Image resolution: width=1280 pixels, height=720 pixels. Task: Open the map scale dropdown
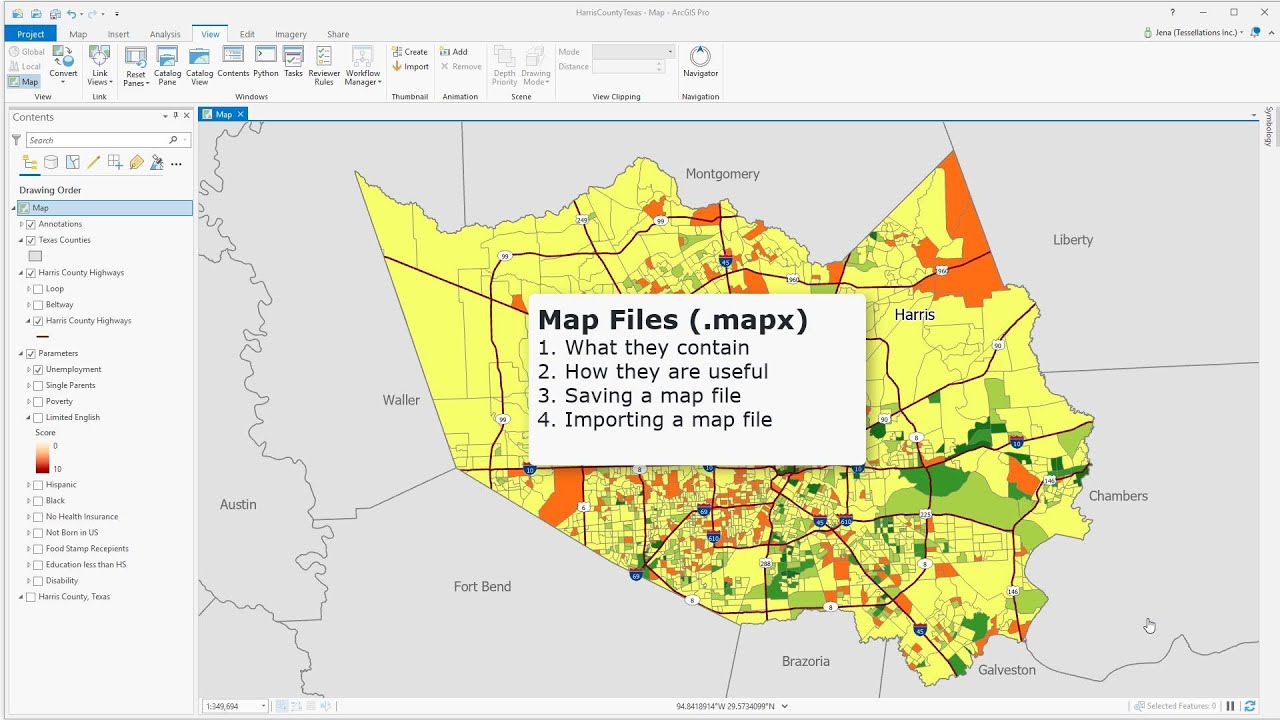coord(264,706)
